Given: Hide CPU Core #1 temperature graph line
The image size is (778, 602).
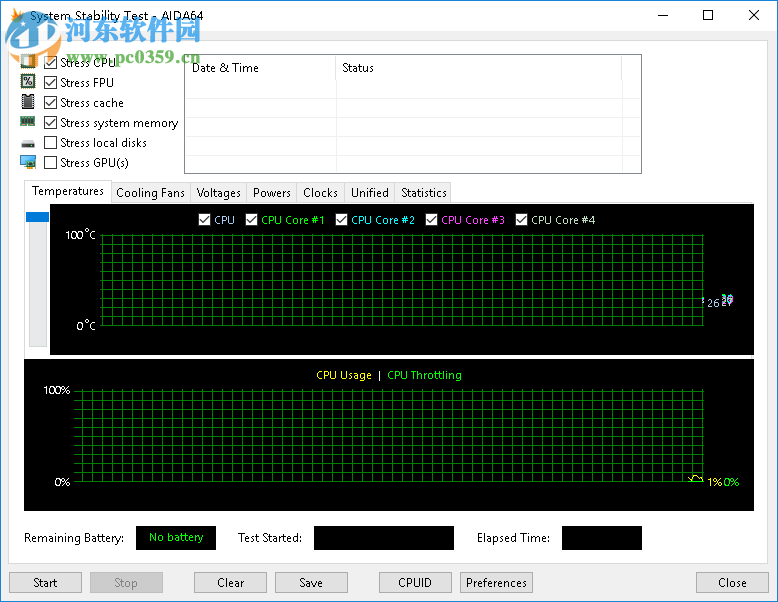Looking at the screenshot, I should (x=252, y=220).
